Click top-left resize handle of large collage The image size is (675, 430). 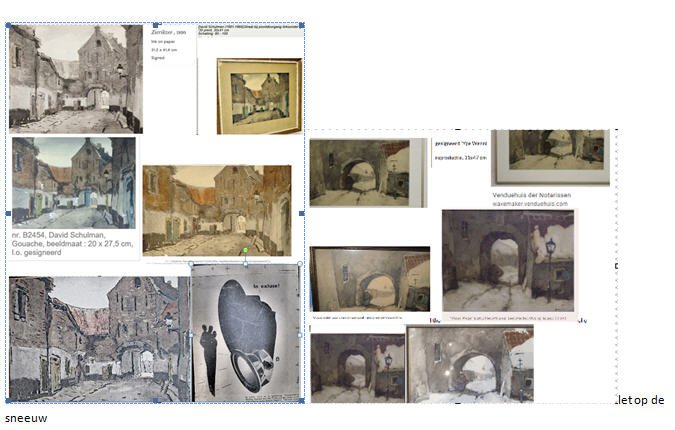(8, 24)
